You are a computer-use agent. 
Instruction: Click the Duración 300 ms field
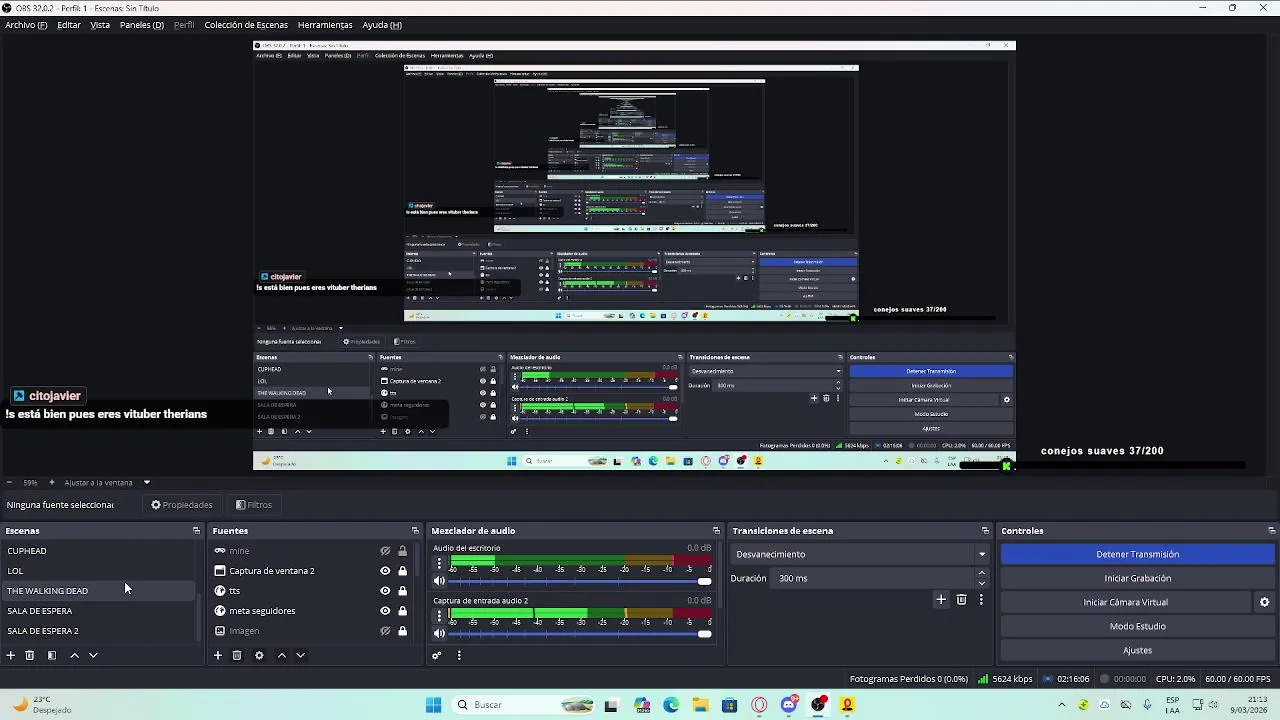tap(875, 578)
